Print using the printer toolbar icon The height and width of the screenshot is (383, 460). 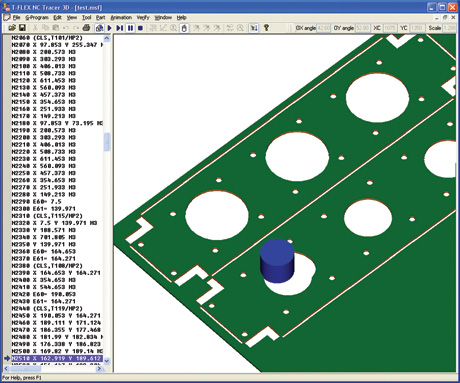[86, 28]
